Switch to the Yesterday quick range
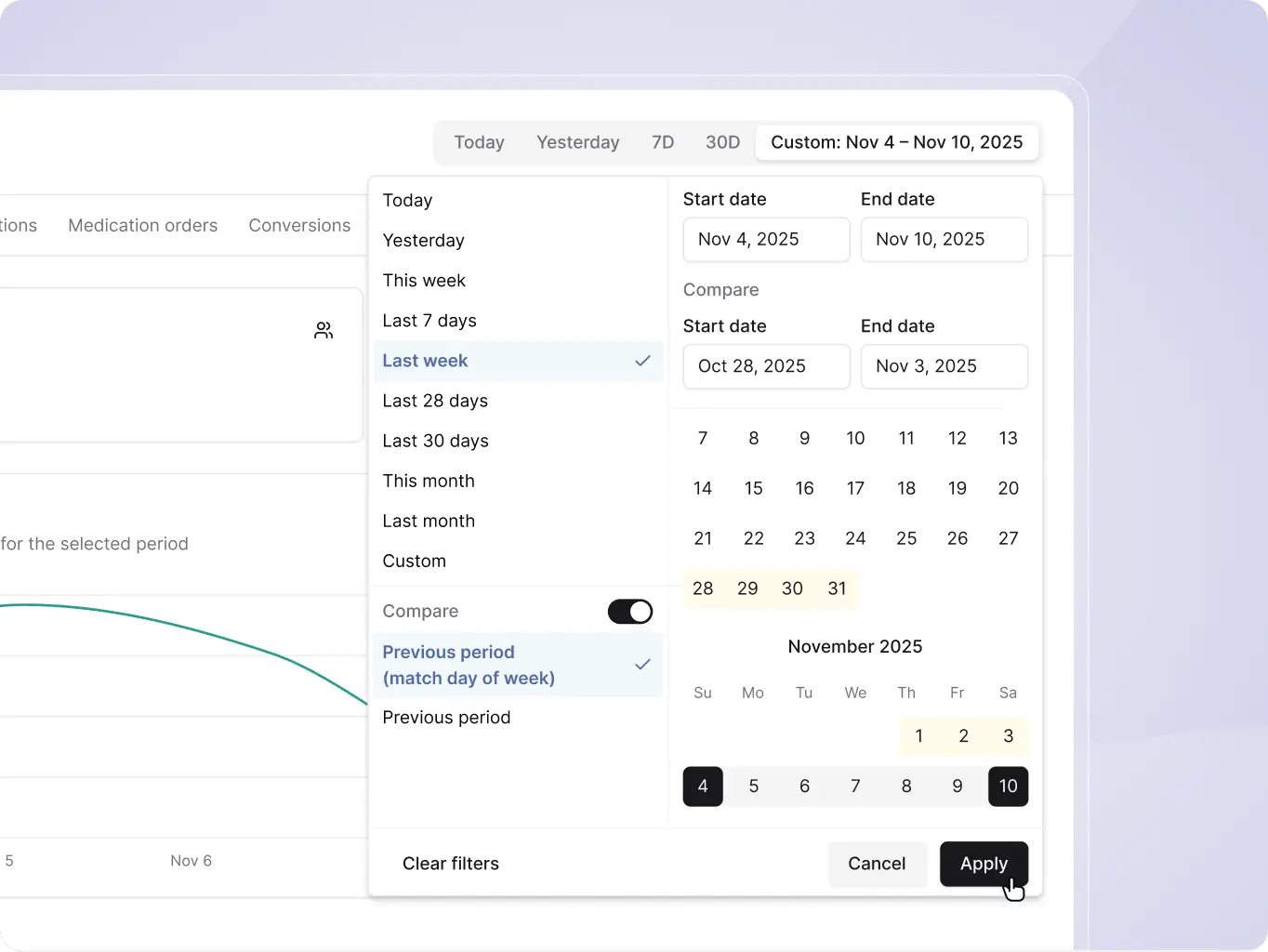The width and height of the screenshot is (1268, 952). tap(577, 142)
